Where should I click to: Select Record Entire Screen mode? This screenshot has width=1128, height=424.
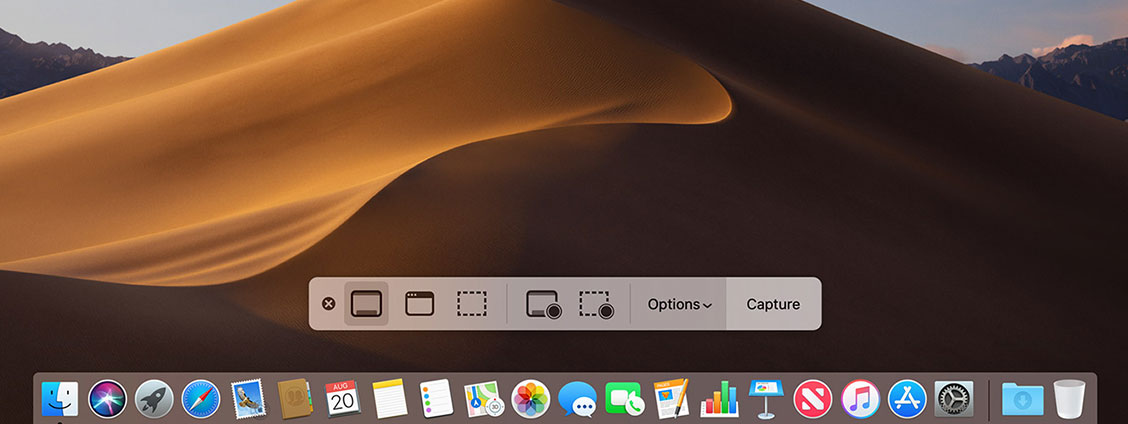(x=543, y=305)
